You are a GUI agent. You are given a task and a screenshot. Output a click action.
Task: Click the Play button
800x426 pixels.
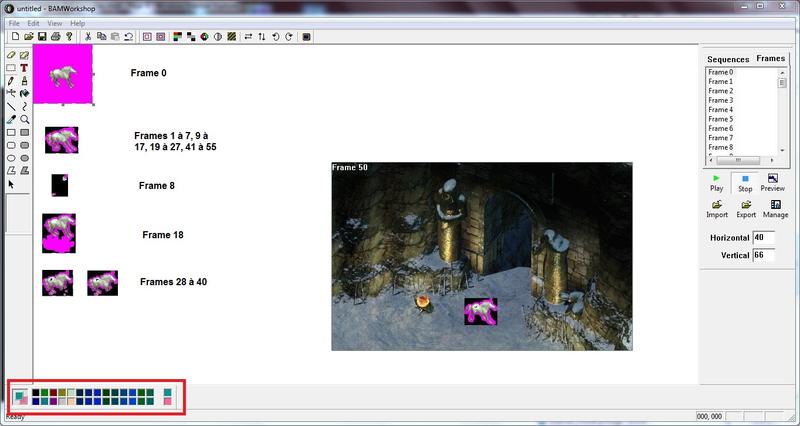pyautogui.click(x=716, y=183)
